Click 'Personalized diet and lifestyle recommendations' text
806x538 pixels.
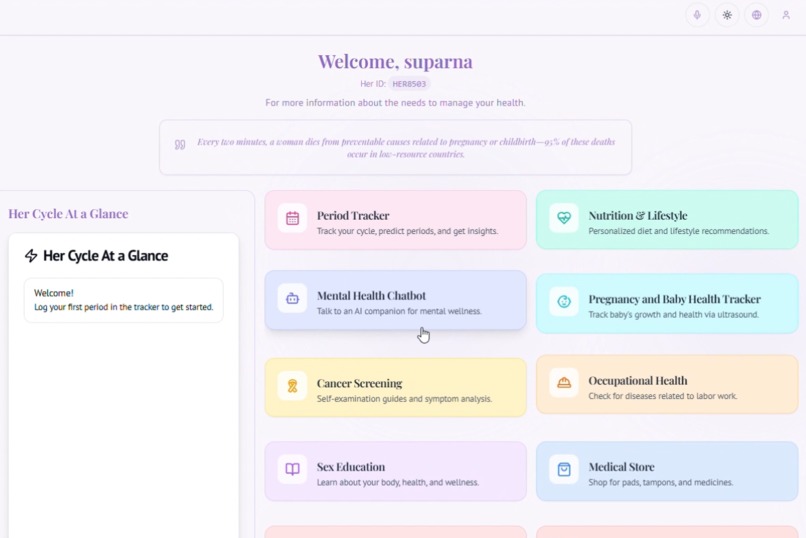click(679, 231)
